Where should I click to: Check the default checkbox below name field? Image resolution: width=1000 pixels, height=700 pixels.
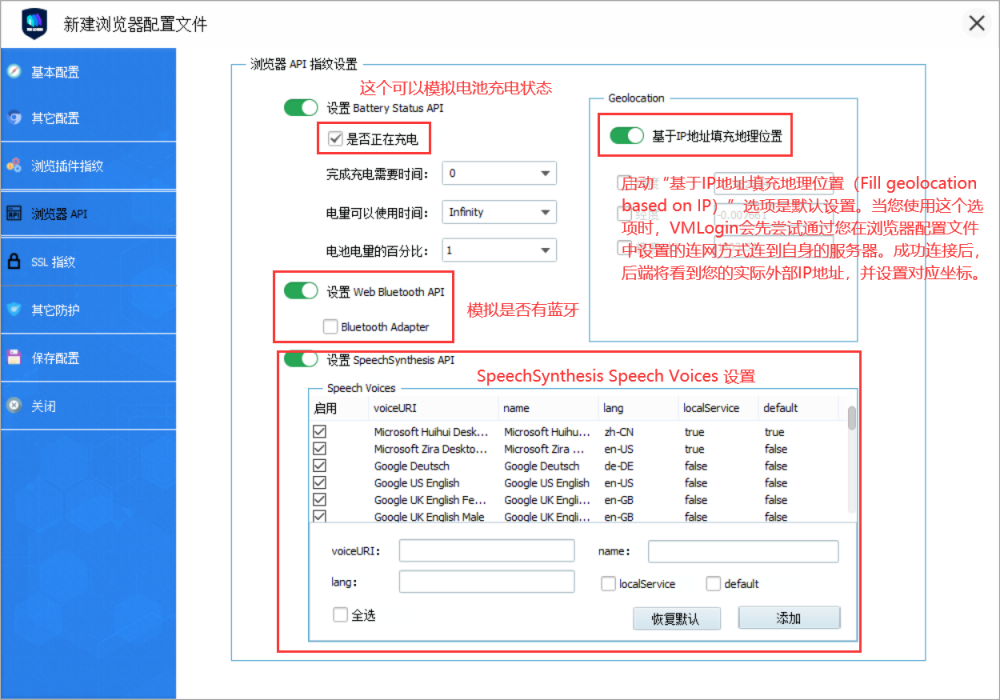714,583
